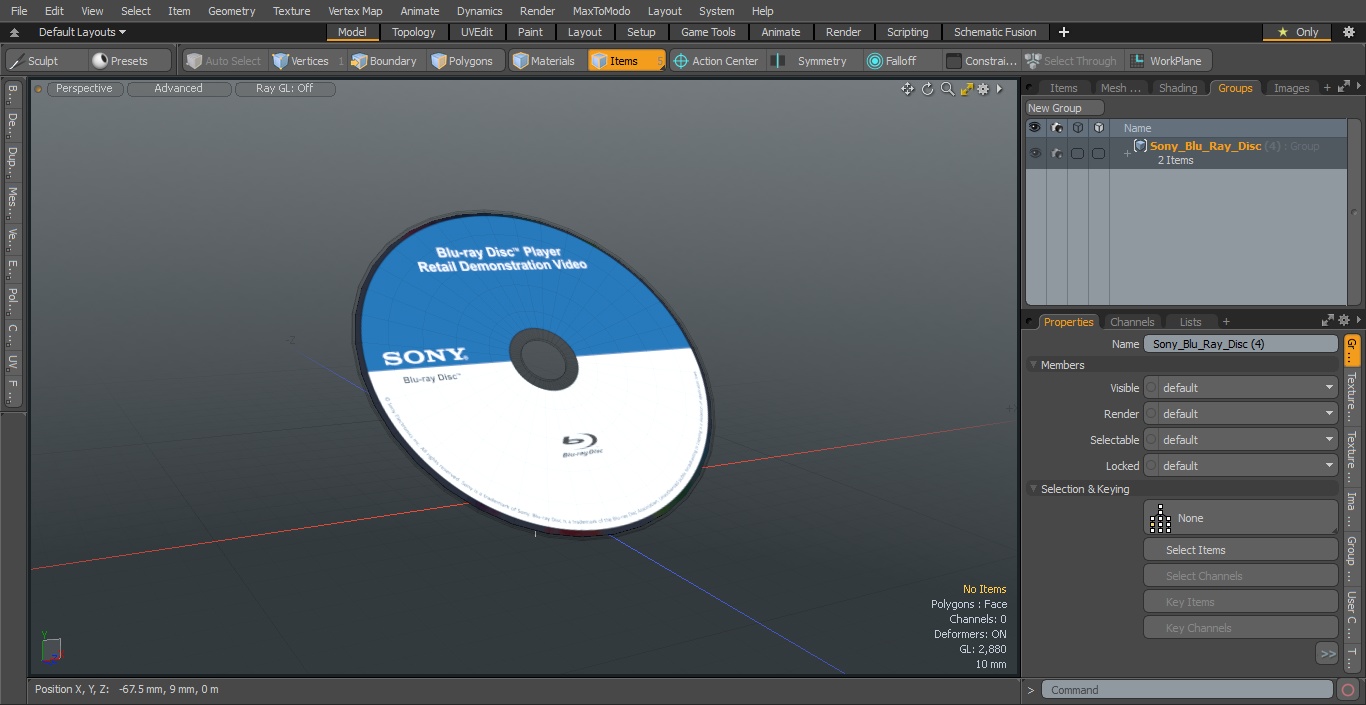This screenshot has height=705, width=1366.
Task: Toggle first checkbox in Sony_Blu_Ray_Disc row
Action: pos(1077,153)
